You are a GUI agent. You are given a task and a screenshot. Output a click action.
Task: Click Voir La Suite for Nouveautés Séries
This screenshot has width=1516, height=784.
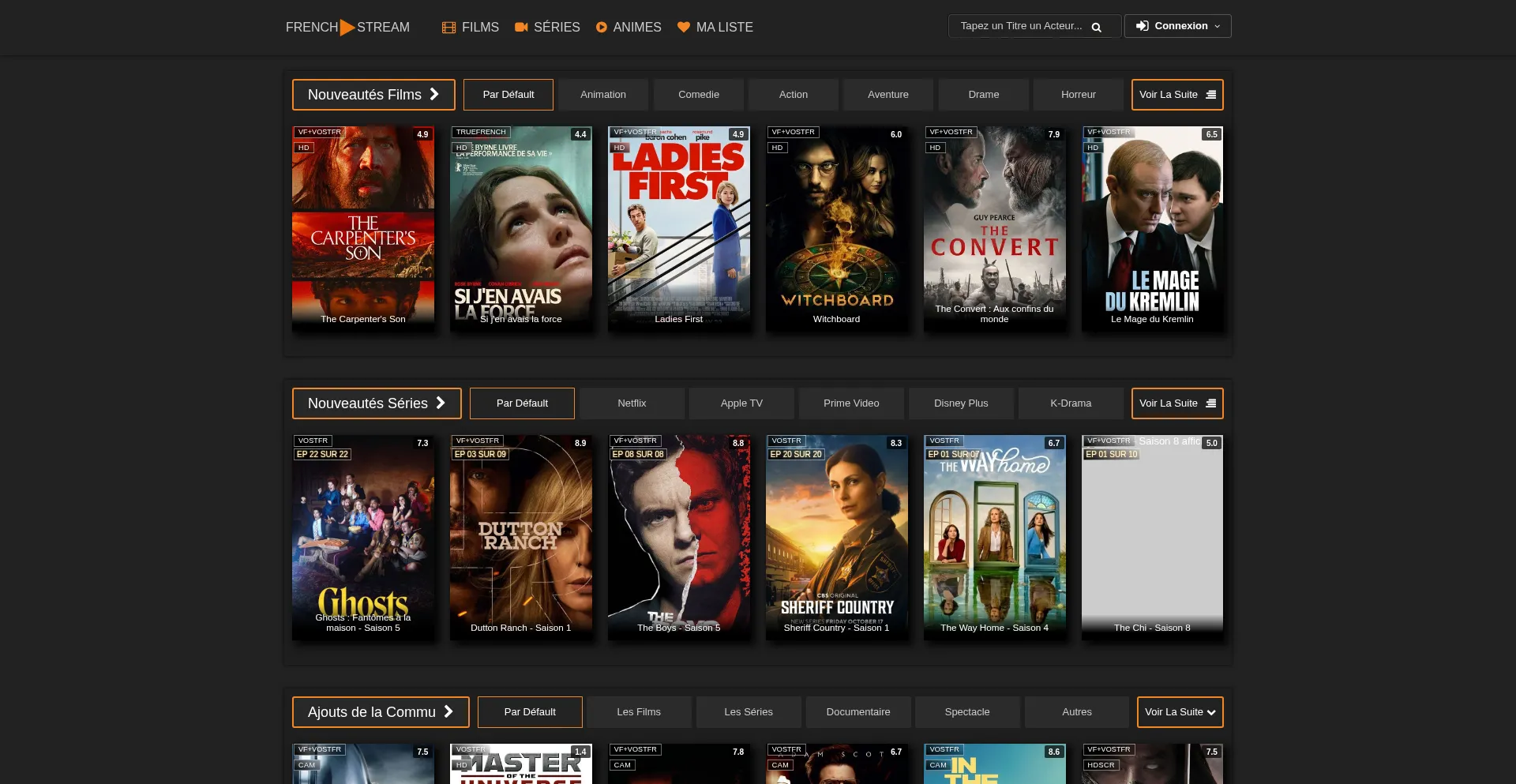click(x=1177, y=403)
